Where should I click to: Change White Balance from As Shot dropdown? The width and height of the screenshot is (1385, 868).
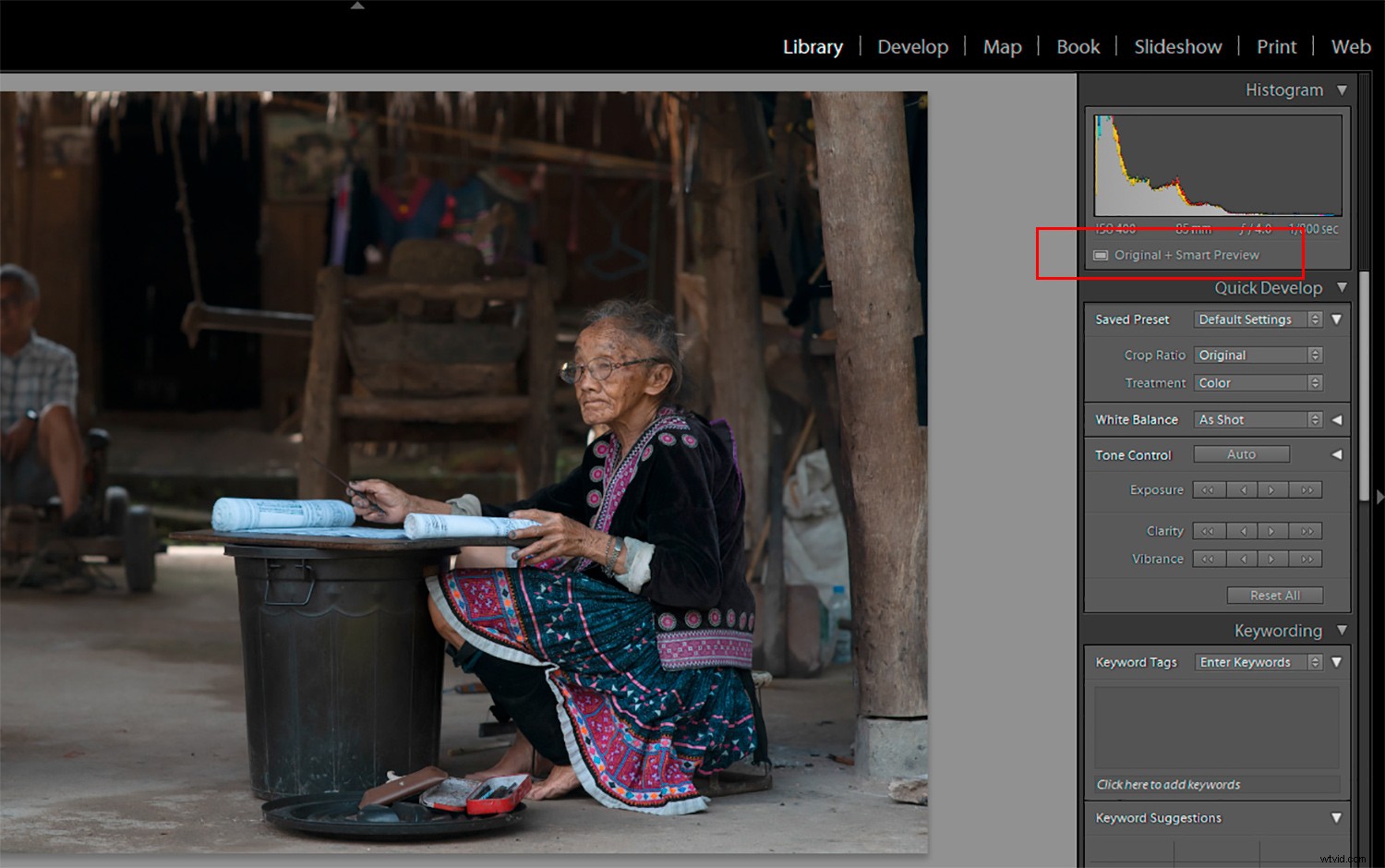[x=1258, y=419]
